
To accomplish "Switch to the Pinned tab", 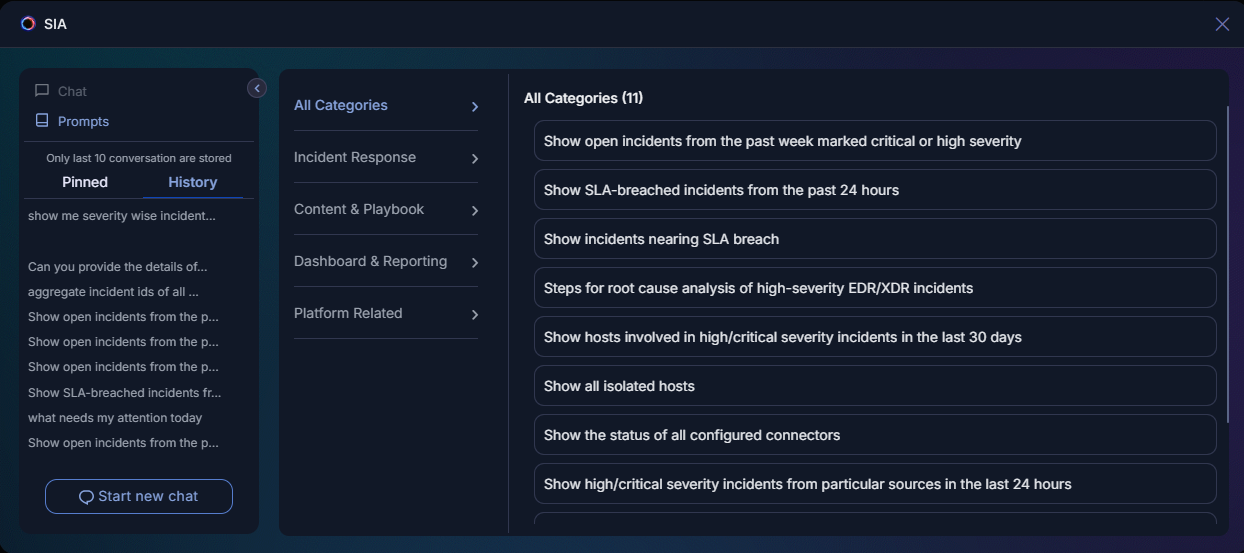I will 85,182.
